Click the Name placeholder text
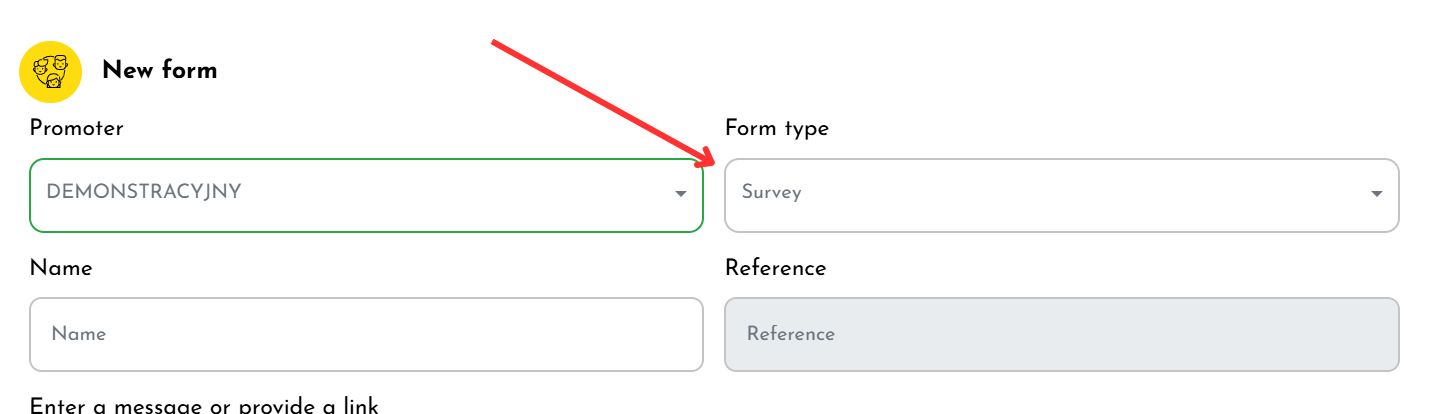This screenshot has height=414, width=1429. pos(79,334)
